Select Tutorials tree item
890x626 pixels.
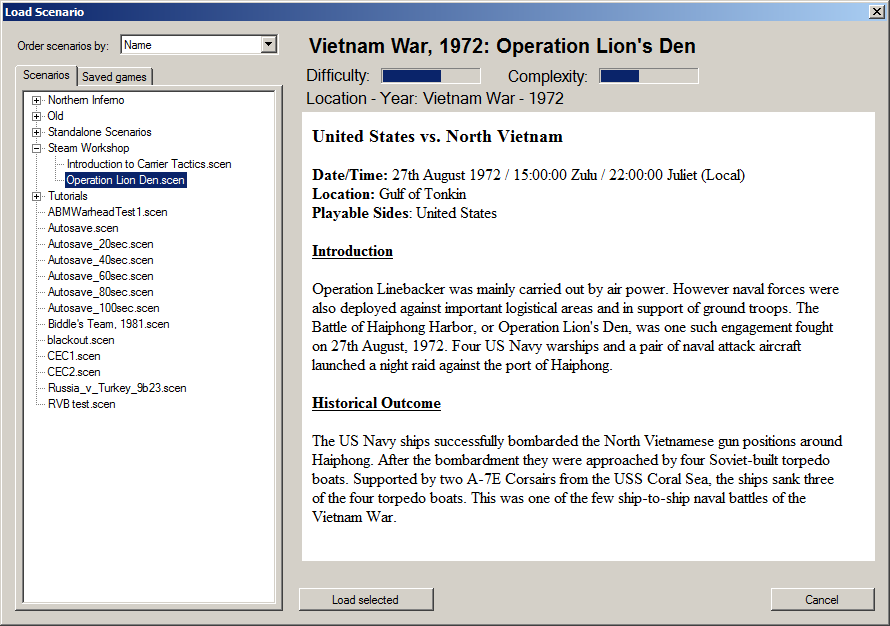point(68,196)
